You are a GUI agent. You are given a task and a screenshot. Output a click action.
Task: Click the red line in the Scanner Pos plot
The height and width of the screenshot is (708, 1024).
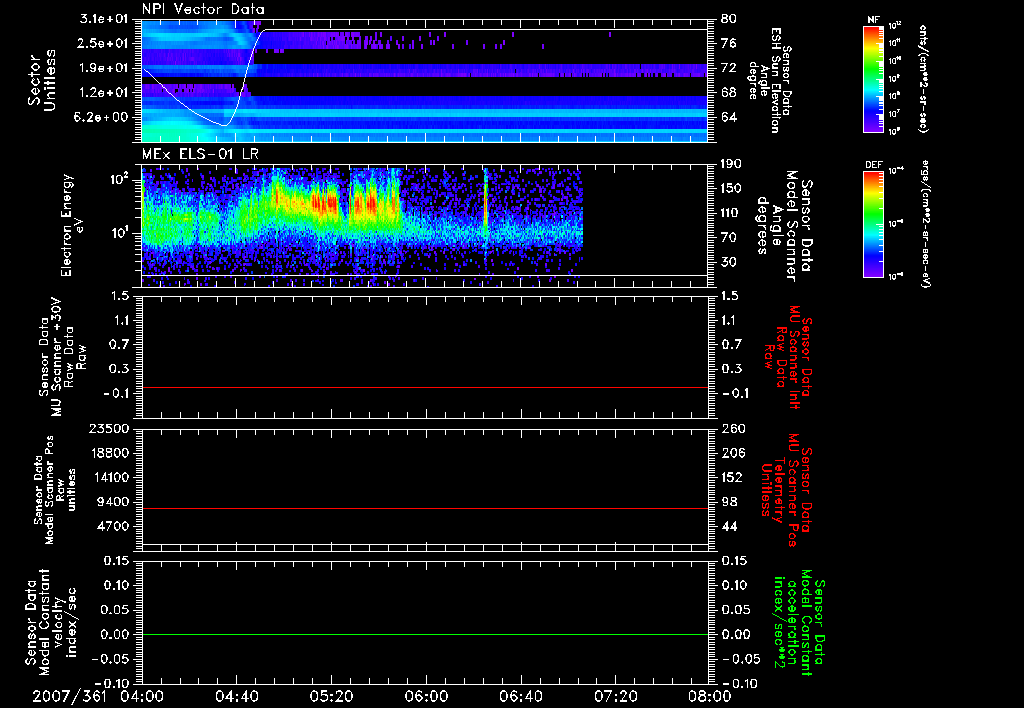tap(425, 508)
